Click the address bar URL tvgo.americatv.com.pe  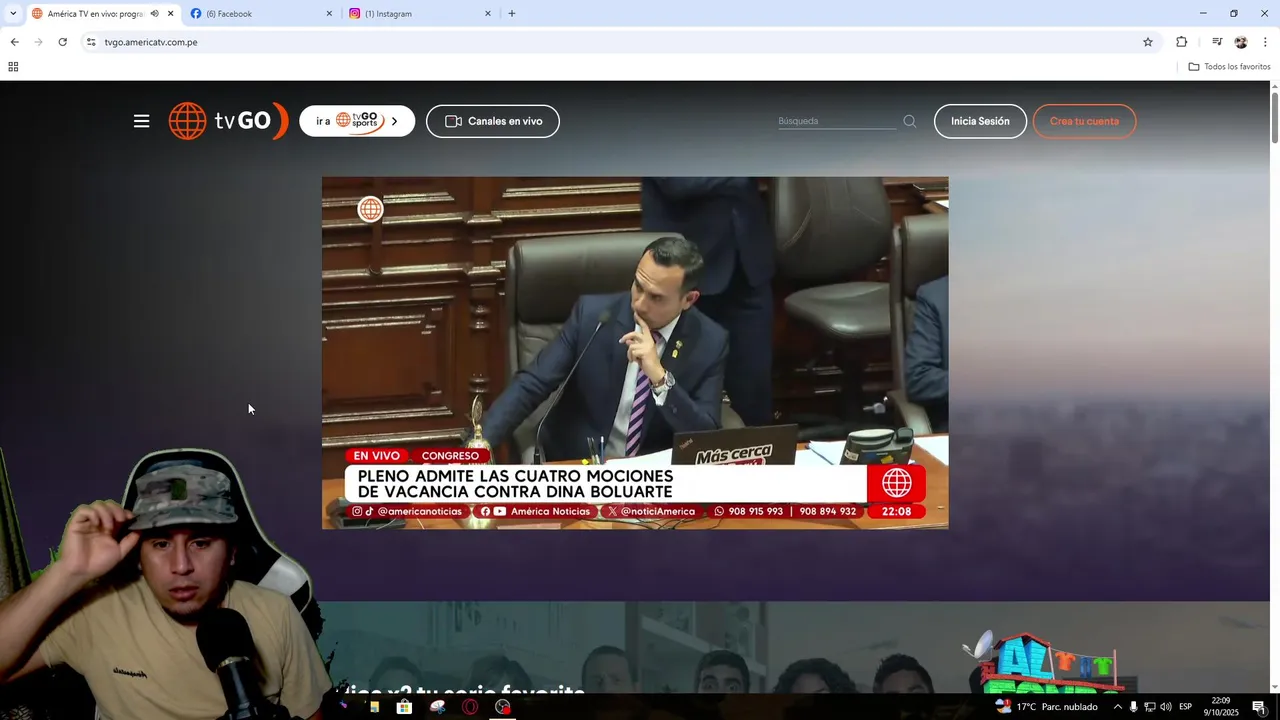[151, 42]
